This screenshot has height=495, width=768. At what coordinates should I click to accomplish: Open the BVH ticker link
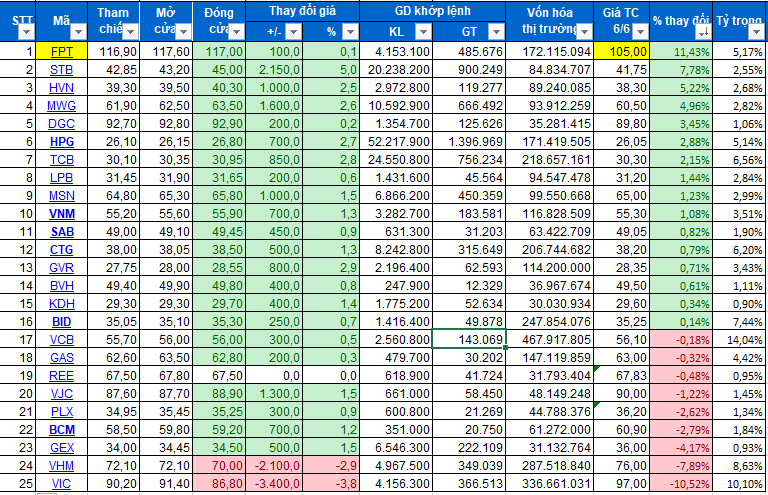click(62, 286)
